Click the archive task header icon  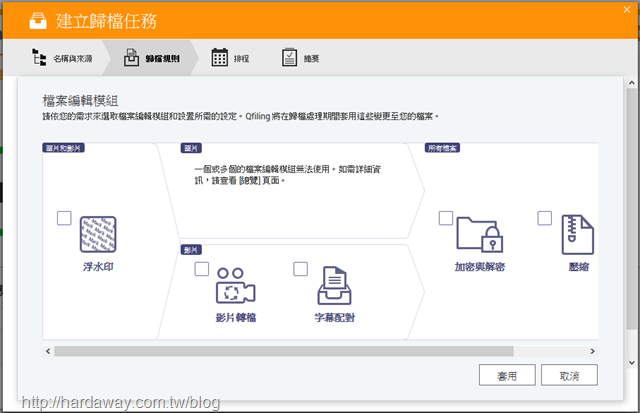pyautogui.click(x=38, y=20)
